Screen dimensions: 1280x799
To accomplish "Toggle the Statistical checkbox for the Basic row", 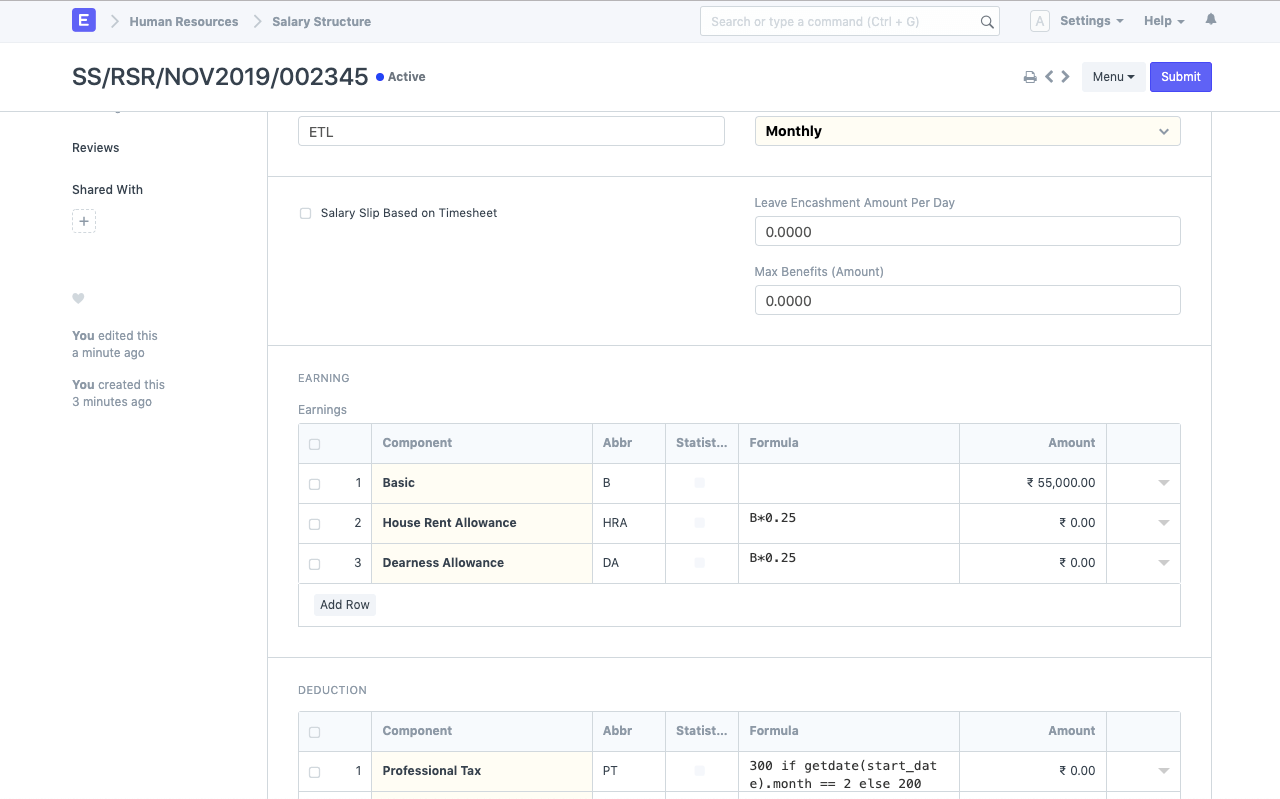I will click(x=700, y=483).
